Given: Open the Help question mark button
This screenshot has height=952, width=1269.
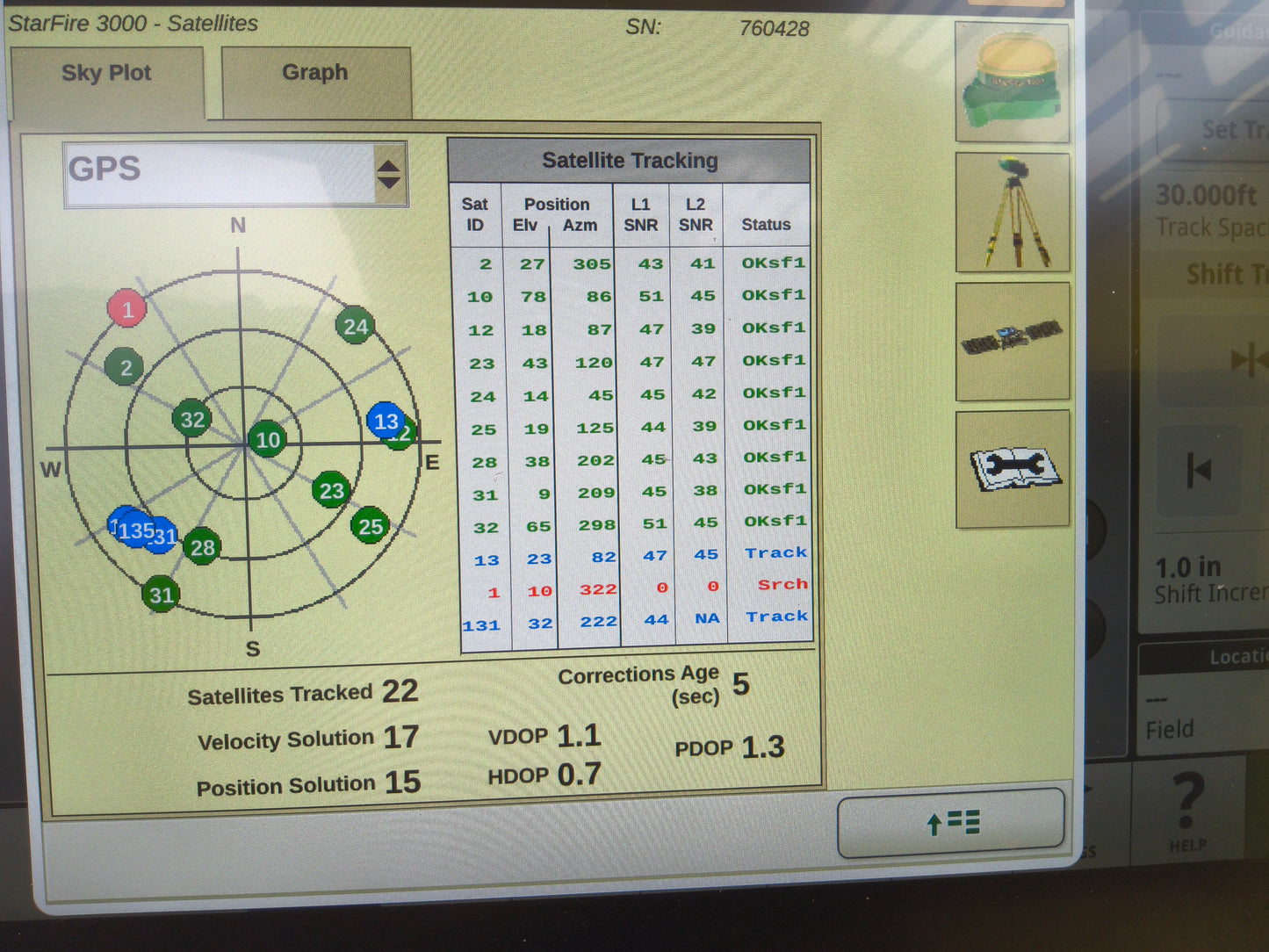Looking at the screenshot, I should click(x=1187, y=811).
